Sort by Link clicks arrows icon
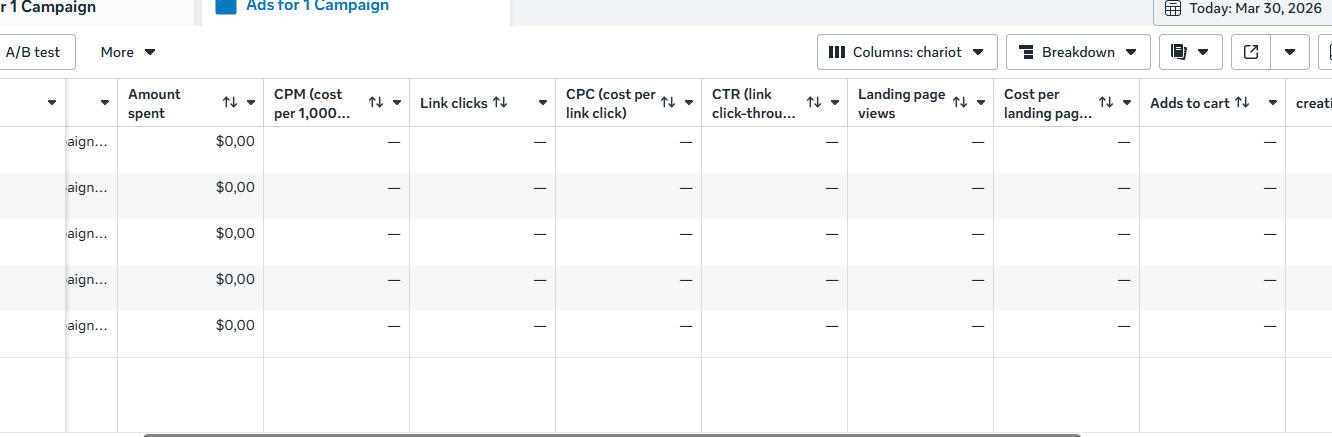Viewport: 1332px width, 437px height. [x=500, y=103]
